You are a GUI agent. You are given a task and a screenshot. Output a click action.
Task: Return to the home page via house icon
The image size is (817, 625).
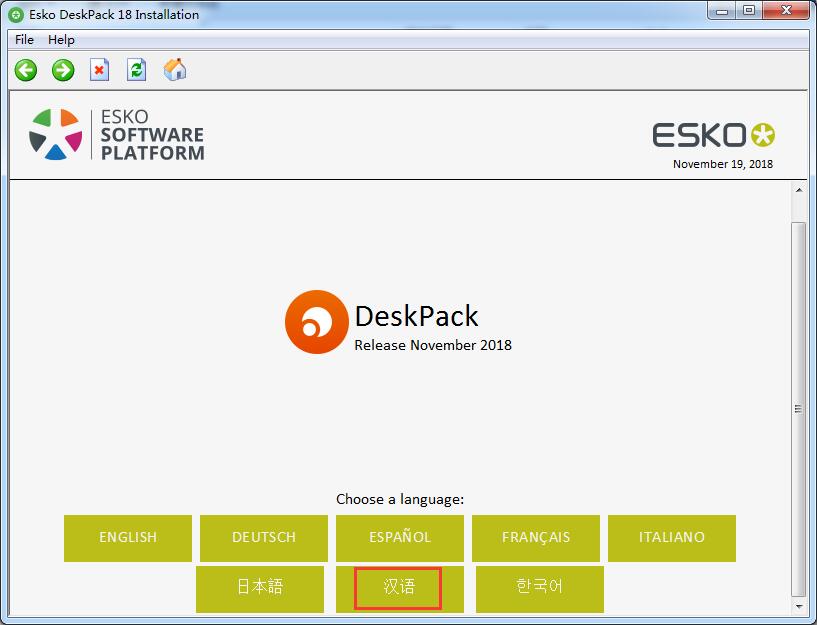(x=175, y=69)
